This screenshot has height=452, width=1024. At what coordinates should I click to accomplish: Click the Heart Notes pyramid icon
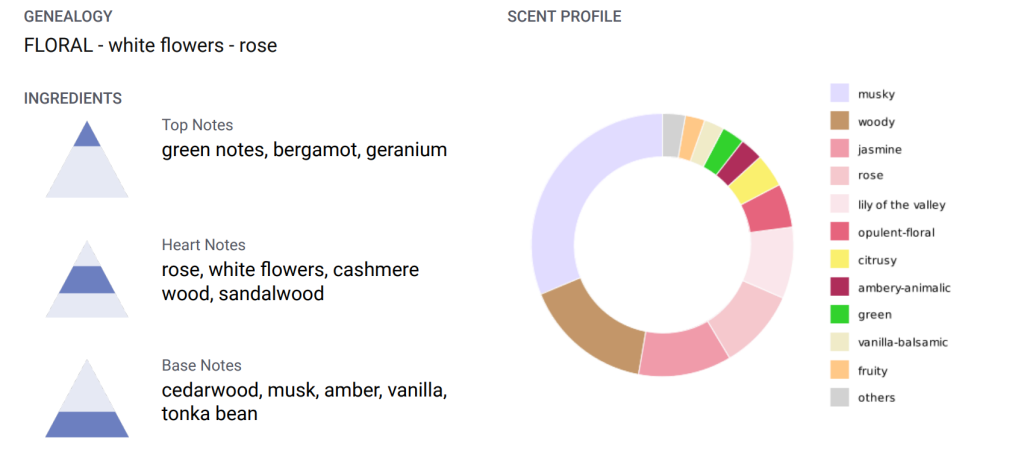pos(87,279)
